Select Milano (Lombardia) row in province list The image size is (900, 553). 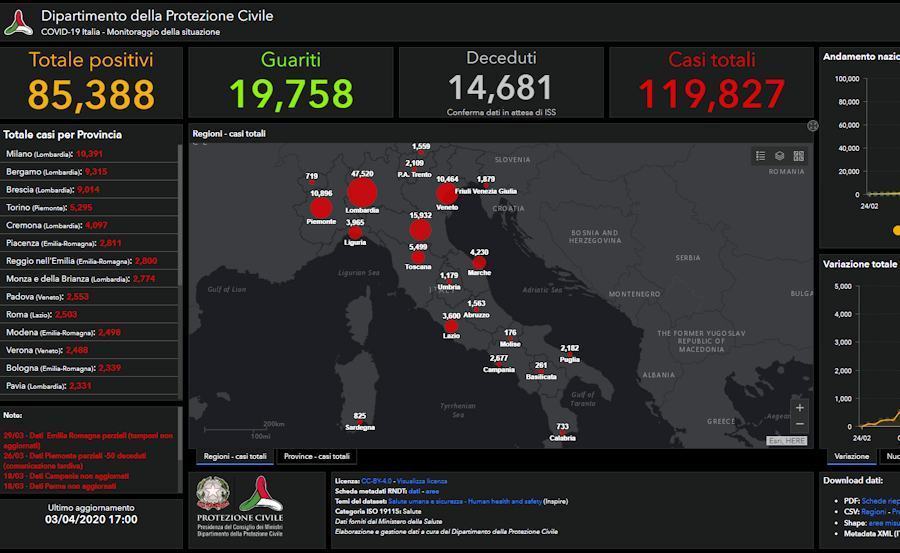coord(90,154)
